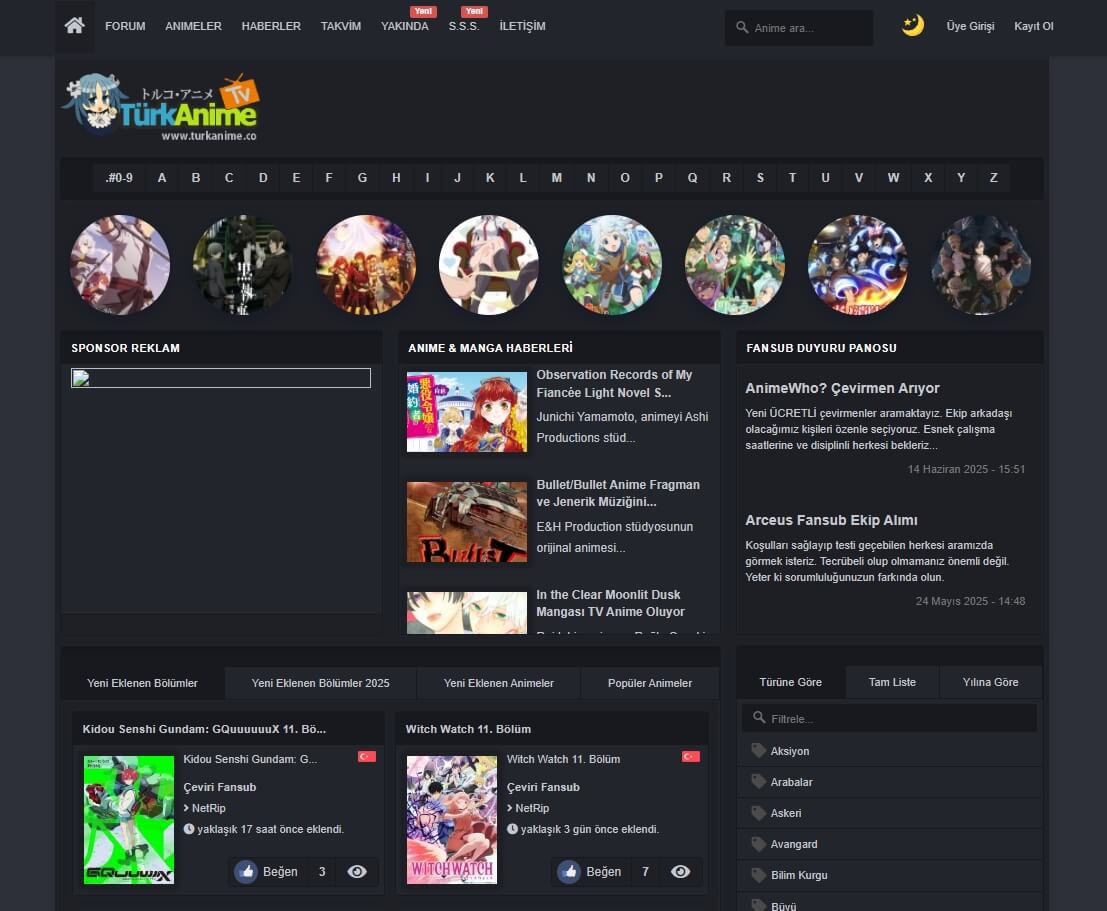Select the Yeni Eklenen Bölümler tab

[x=142, y=683]
